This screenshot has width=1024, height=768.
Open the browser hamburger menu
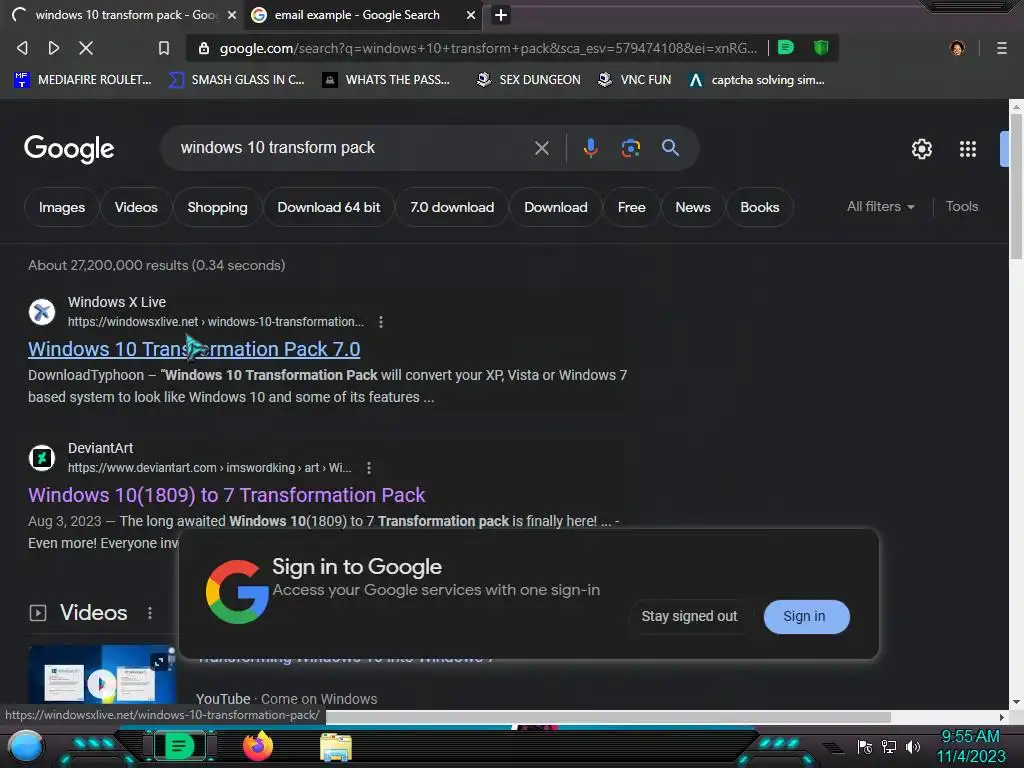pyautogui.click(x=1001, y=48)
